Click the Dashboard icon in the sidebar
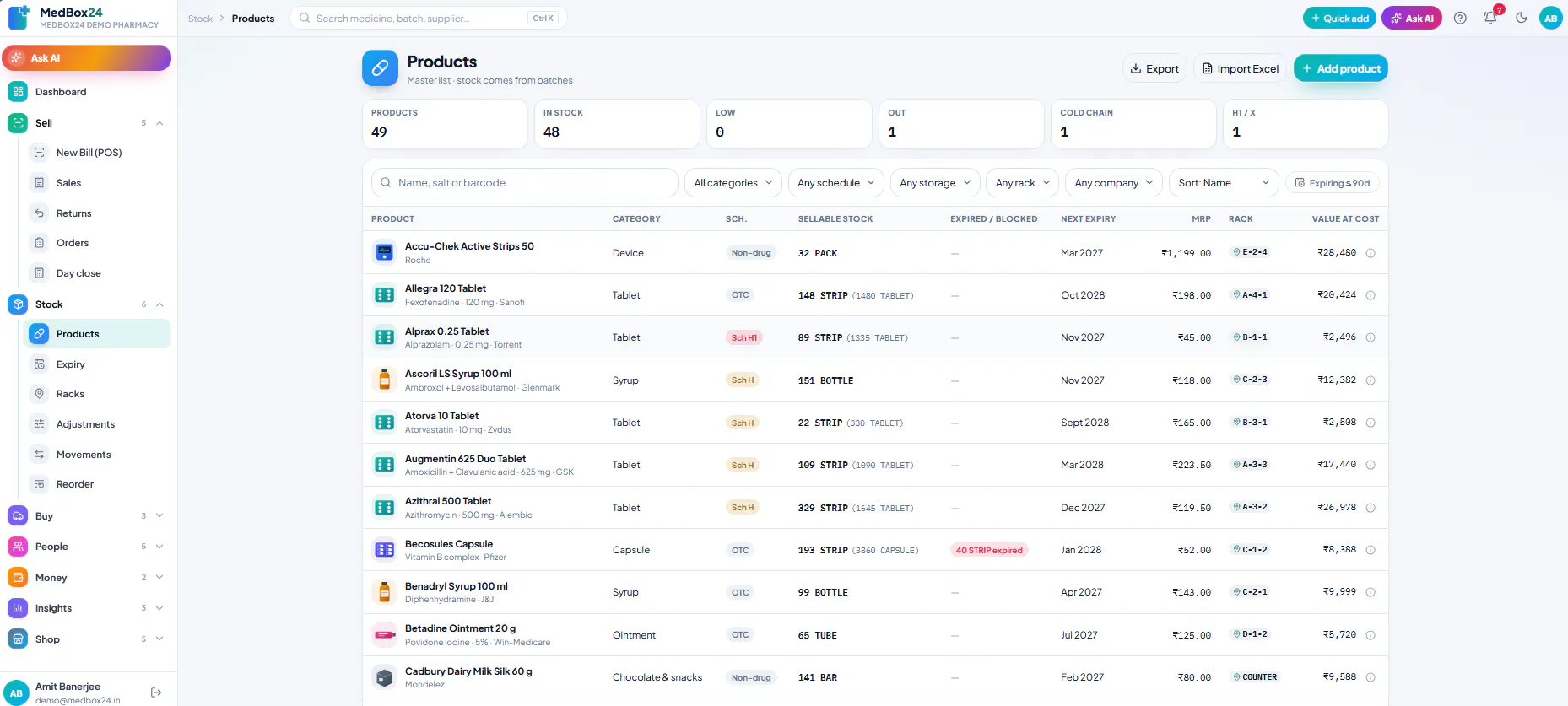The image size is (1568, 706). [18, 92]
